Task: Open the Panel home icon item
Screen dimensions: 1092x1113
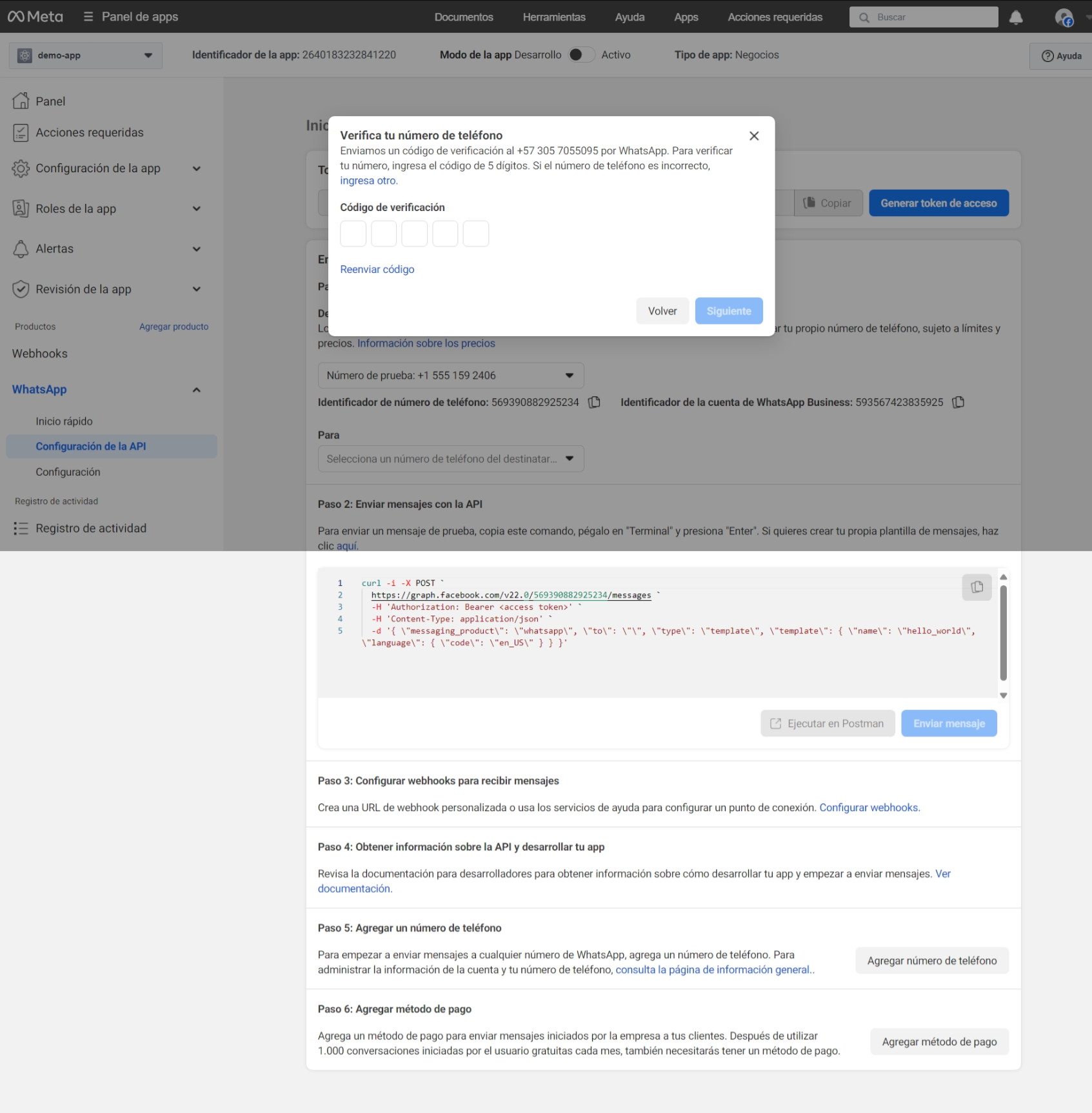Action: click(x=21, y=101)
